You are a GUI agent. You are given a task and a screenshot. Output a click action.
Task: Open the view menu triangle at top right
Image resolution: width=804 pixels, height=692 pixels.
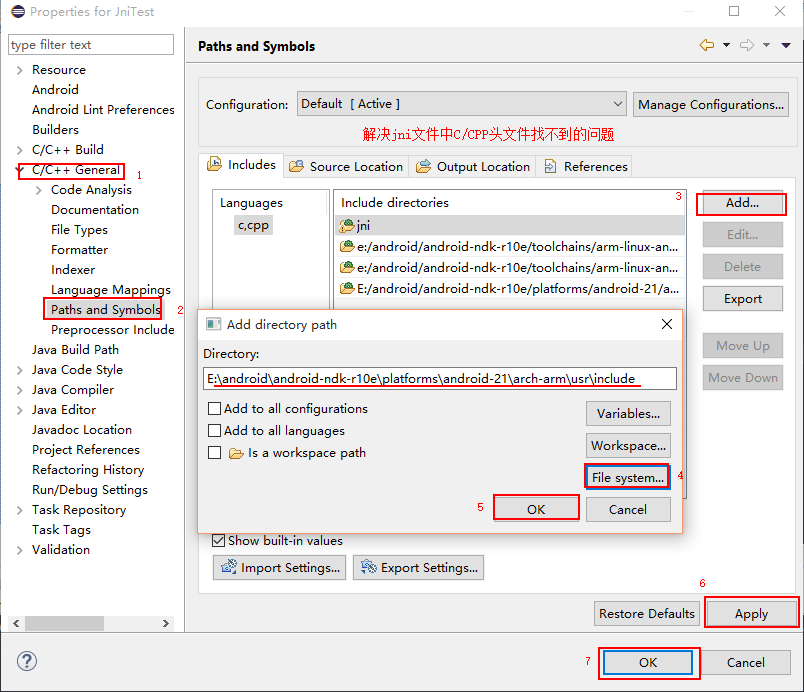786,46
